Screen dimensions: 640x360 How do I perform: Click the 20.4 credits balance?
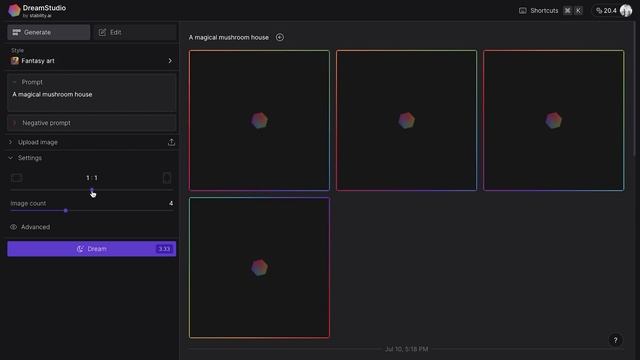[x=606, y=11]
